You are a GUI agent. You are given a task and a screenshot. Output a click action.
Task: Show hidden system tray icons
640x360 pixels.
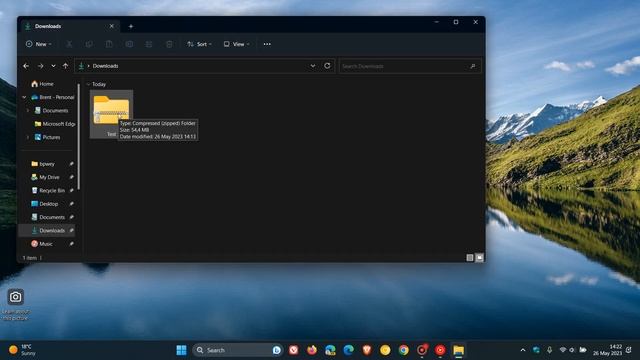523,350
